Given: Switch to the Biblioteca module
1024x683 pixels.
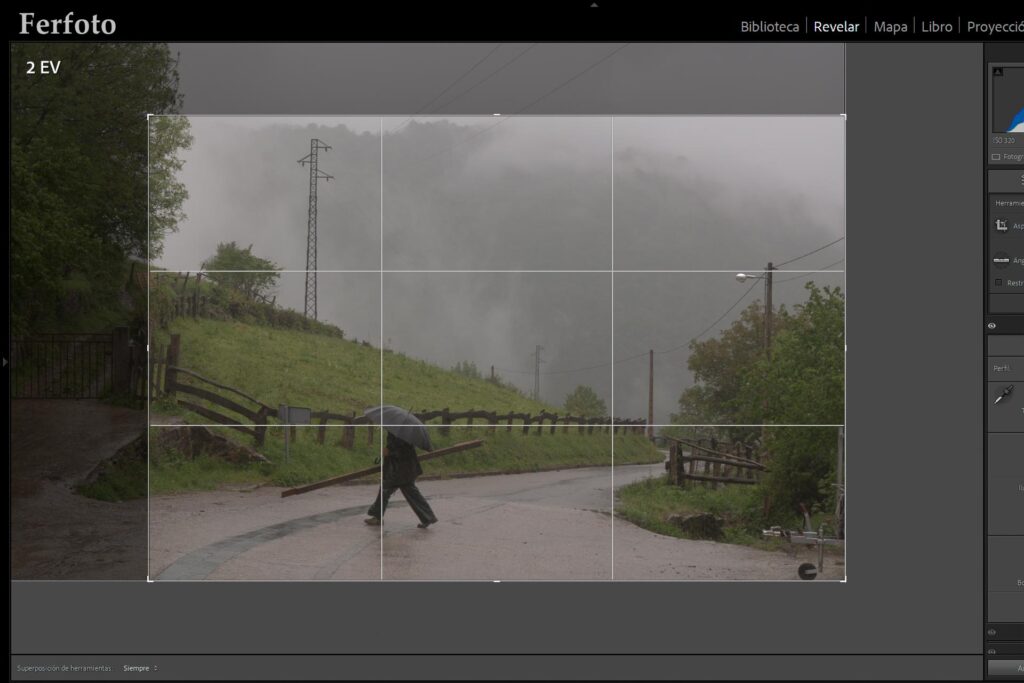Looking at the screenshot, I should [769, 27].
